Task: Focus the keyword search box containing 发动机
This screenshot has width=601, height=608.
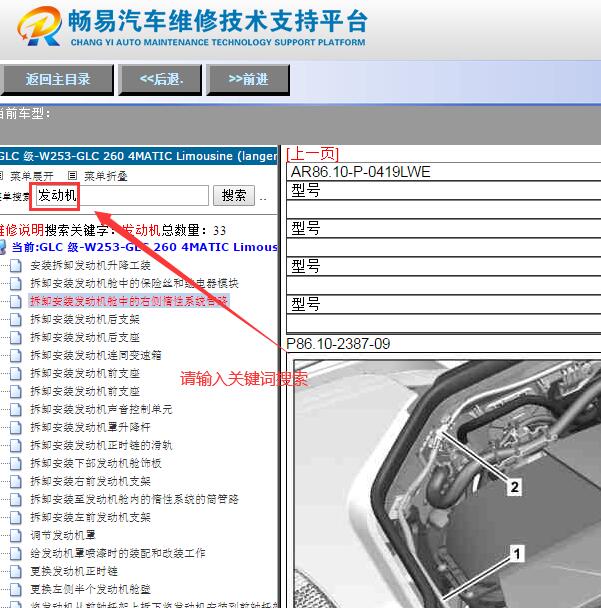Action: [x=121, y=195]
